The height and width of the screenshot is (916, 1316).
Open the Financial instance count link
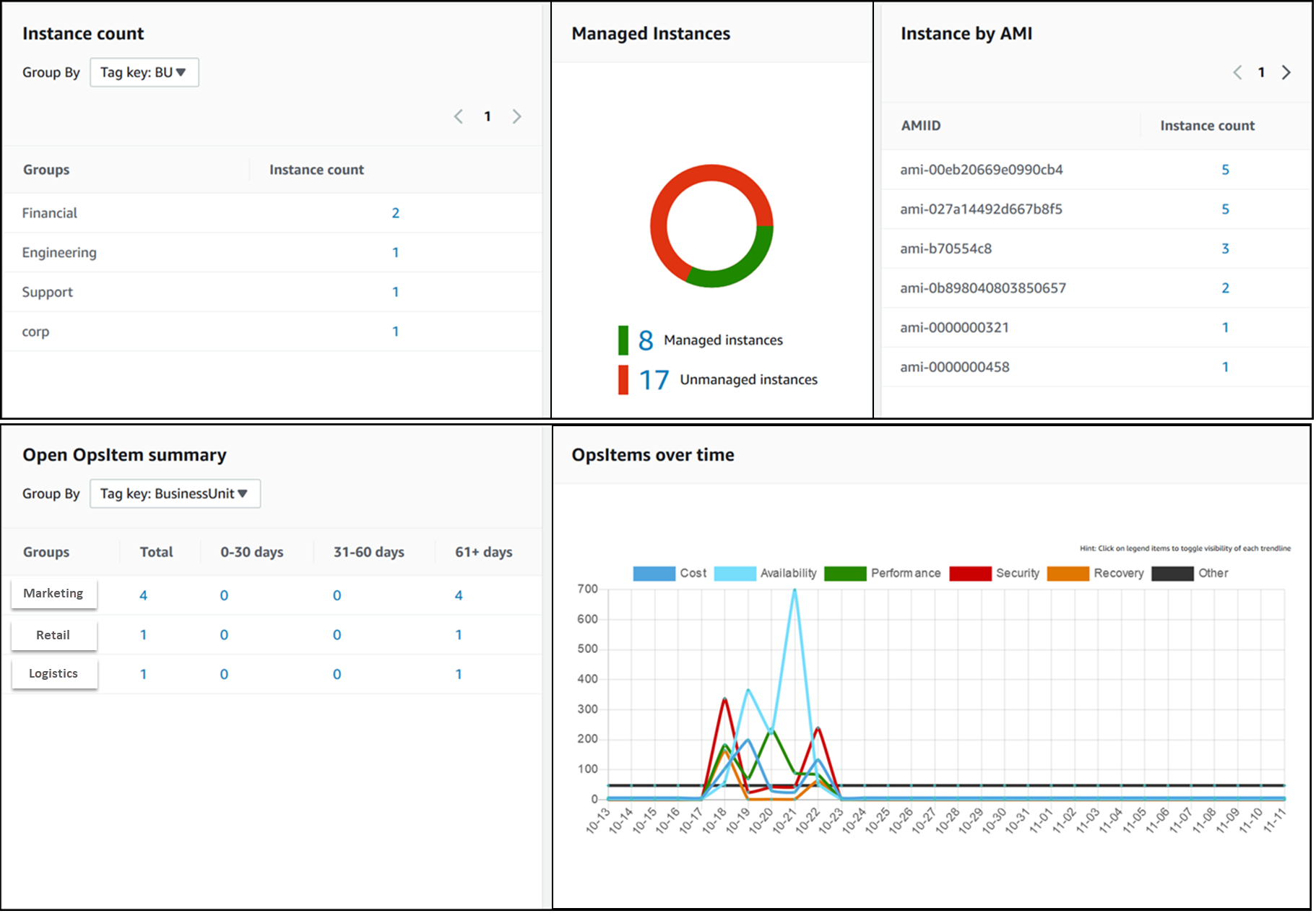tap(395, 212)
